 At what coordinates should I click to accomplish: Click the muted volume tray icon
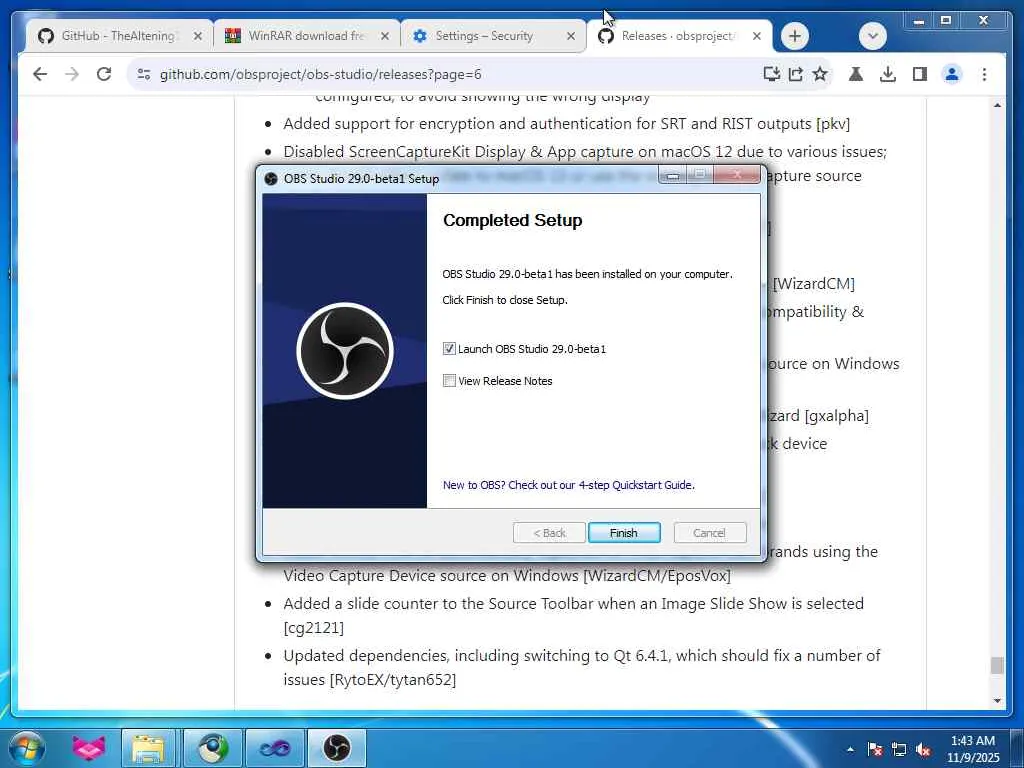point(923,749)
